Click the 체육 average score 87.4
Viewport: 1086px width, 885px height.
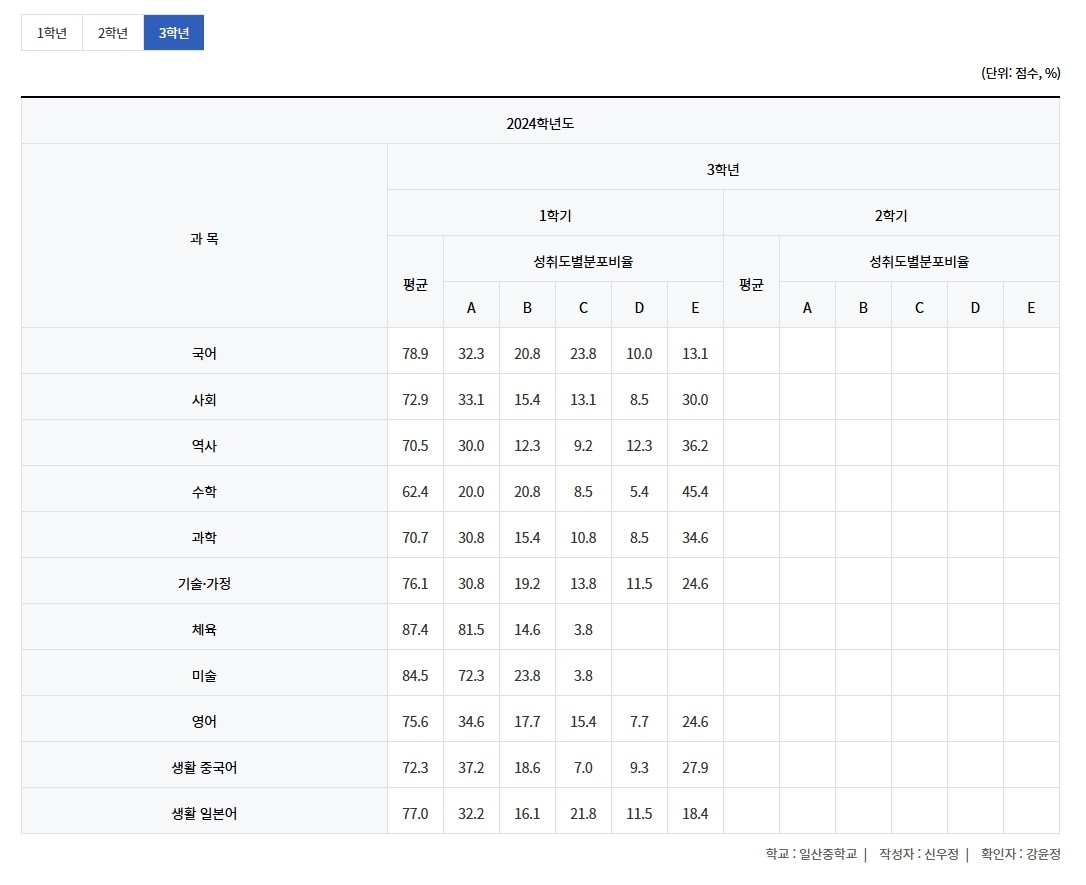pos(415,630)
